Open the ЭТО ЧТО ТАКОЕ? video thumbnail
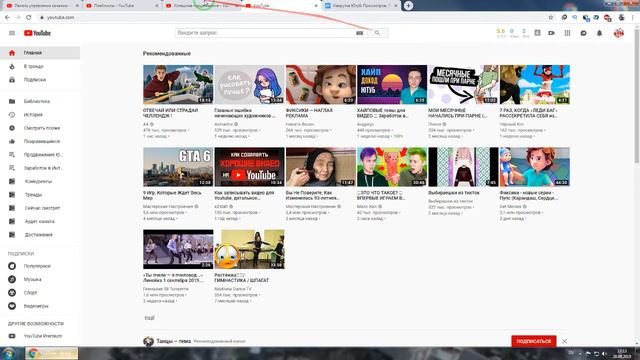 (392, 167)
